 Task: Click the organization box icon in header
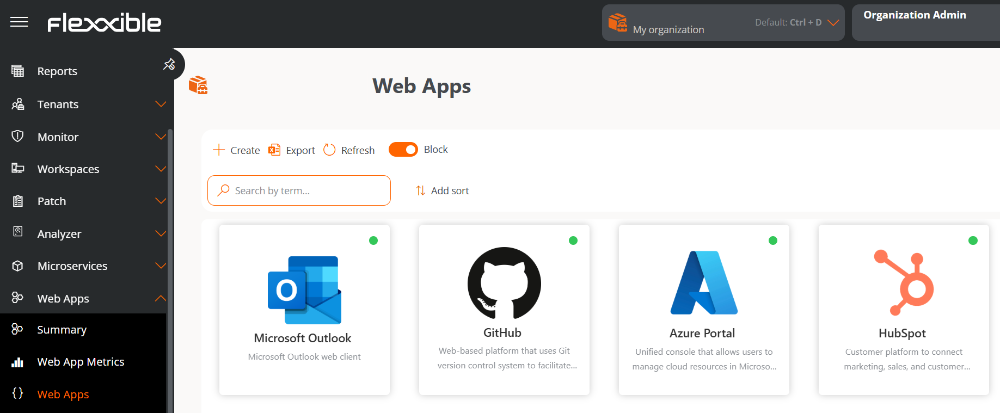(x=617, y=22)
